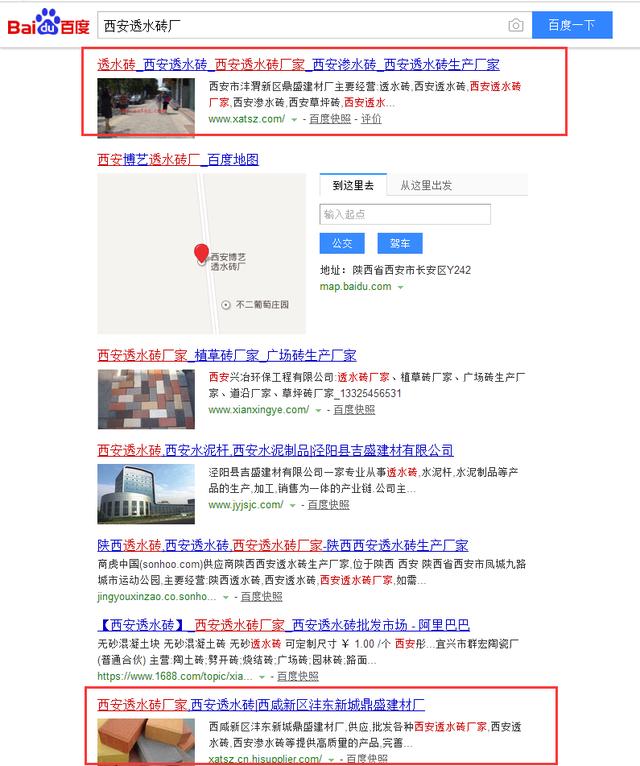Open https://www.1688.com/topic URL link
This screenshot has width=640, height=766.
click(175, 676)
